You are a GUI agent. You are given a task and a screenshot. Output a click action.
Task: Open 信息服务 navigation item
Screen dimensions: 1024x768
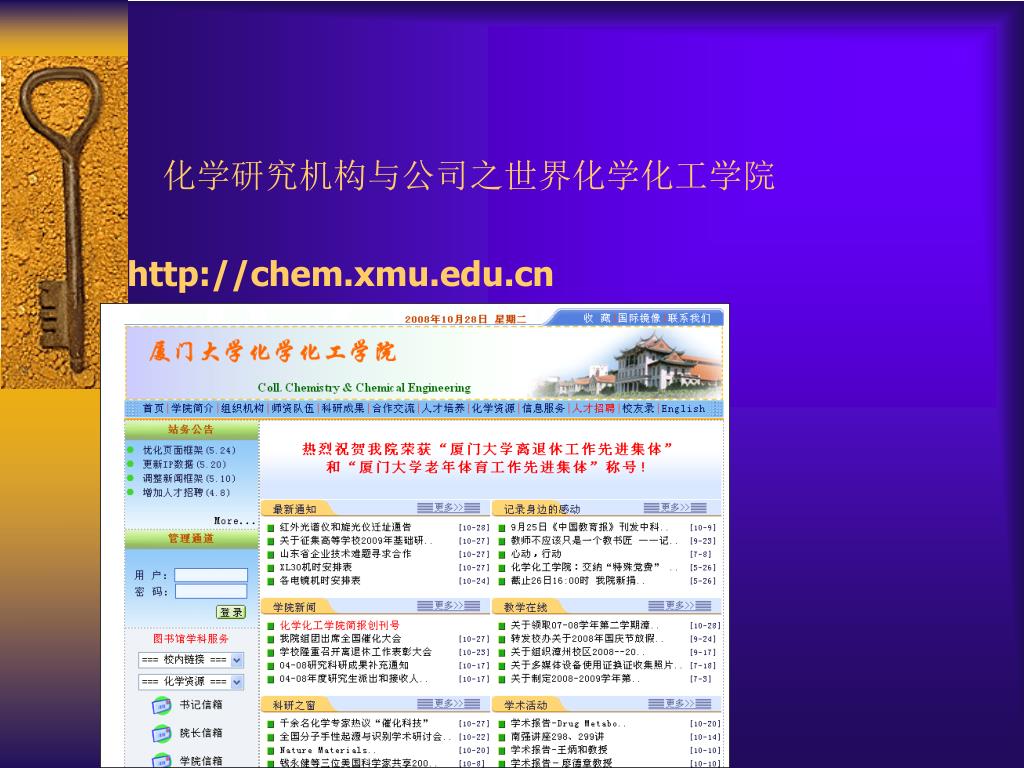(x=543, y=409)
